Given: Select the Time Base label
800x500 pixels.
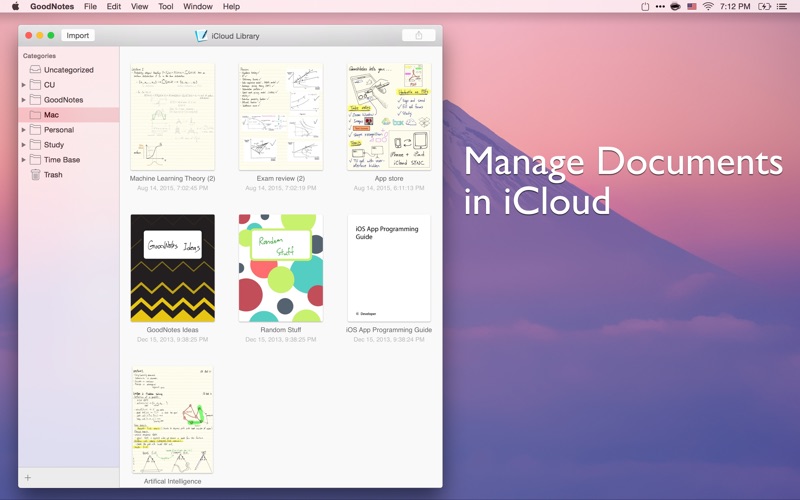Looking at the screenshot, I should 62,160.
